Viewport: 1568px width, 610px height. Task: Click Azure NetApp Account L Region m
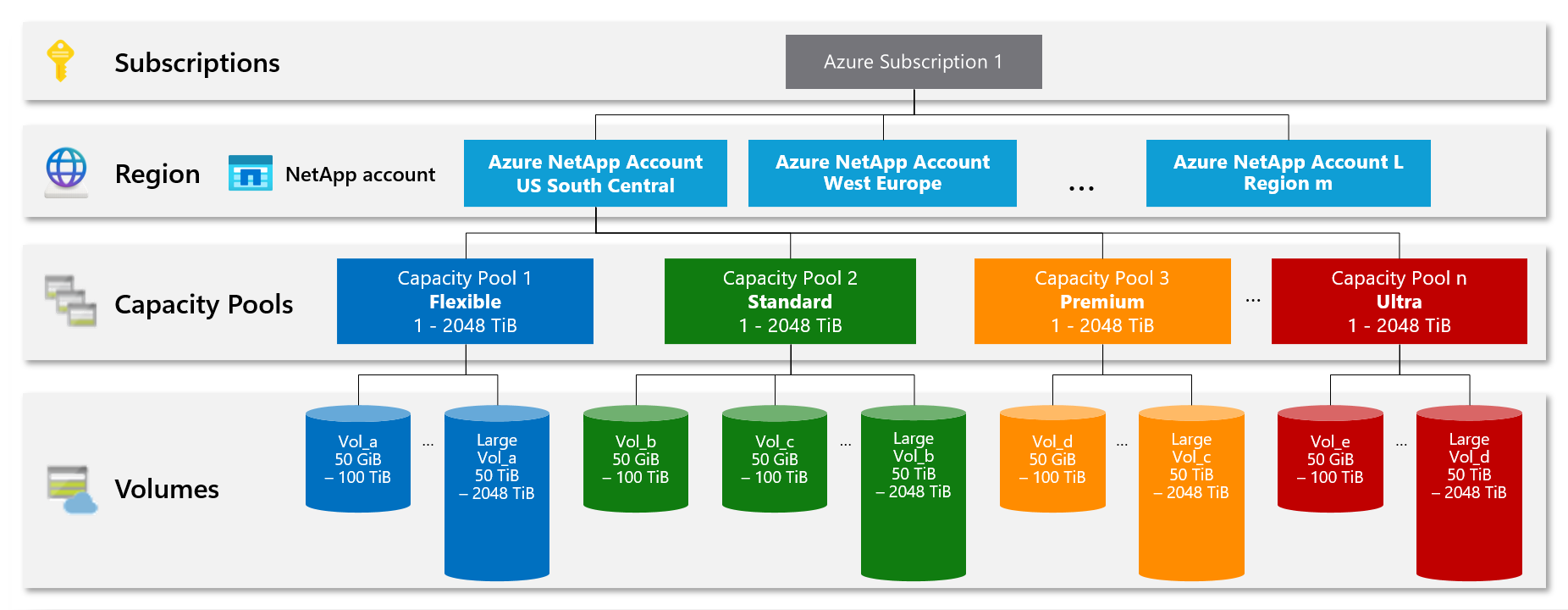[x=1288, y=174]
